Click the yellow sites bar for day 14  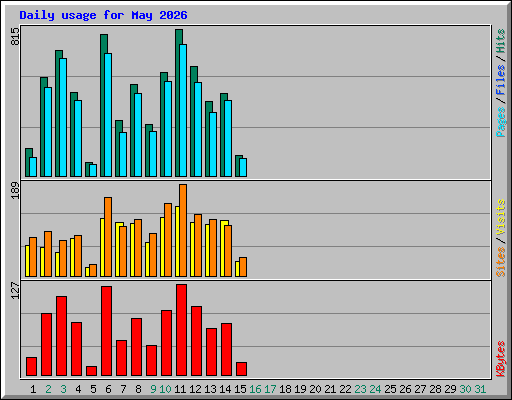click(x=222, y=248)
